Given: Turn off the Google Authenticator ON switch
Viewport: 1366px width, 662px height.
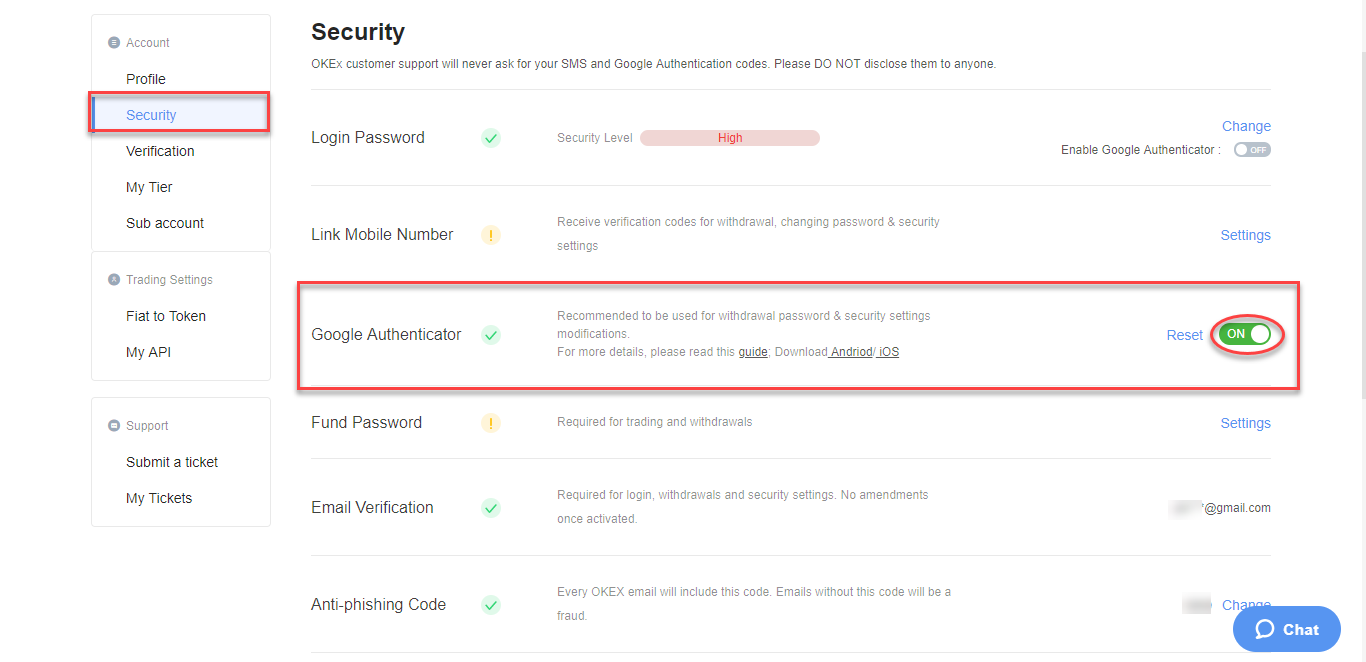Looking at the screenshot, I should [1245, 334].
